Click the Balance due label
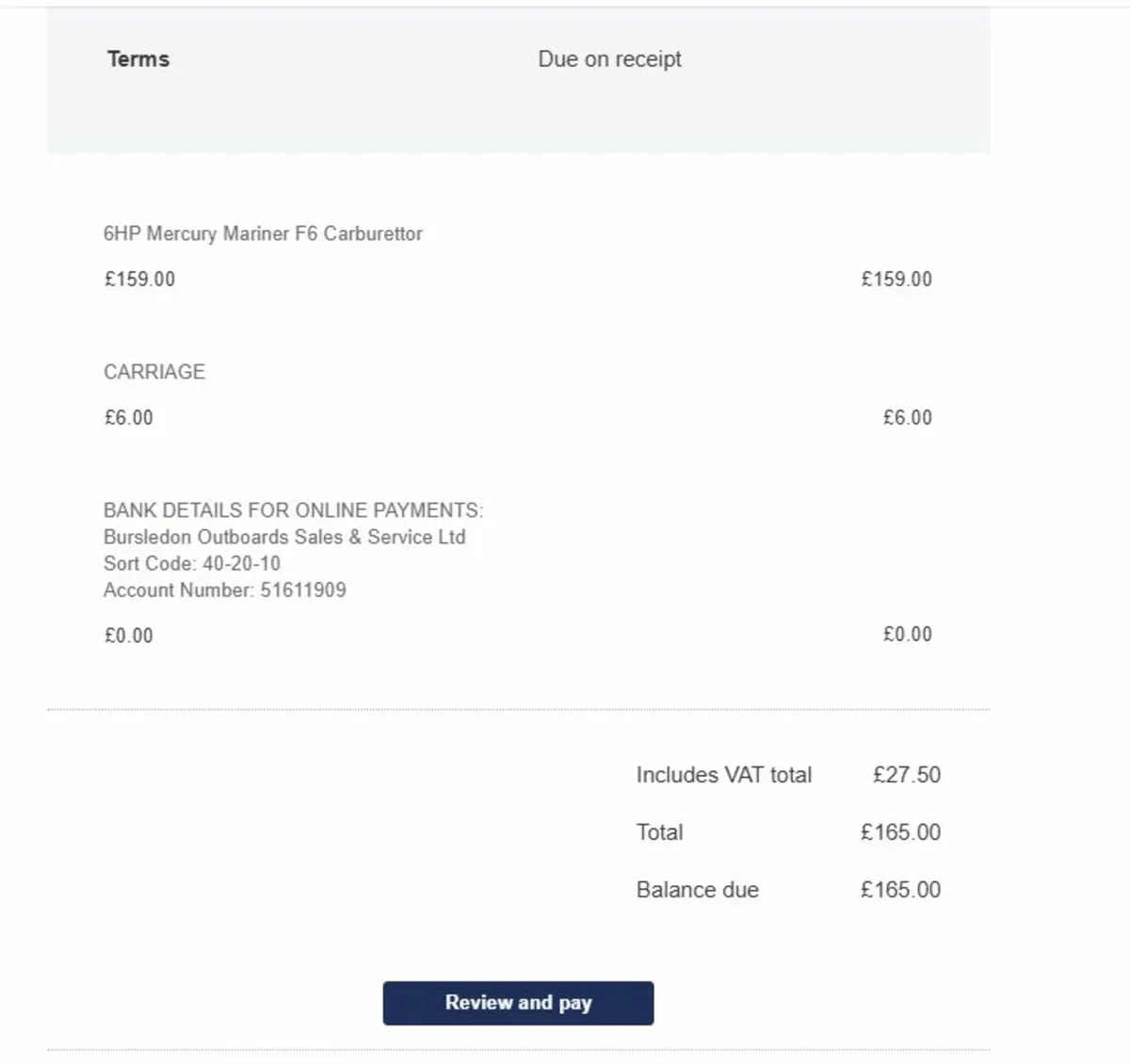The height and width of the screenshot is (1064, 1130). coord(697,890)
